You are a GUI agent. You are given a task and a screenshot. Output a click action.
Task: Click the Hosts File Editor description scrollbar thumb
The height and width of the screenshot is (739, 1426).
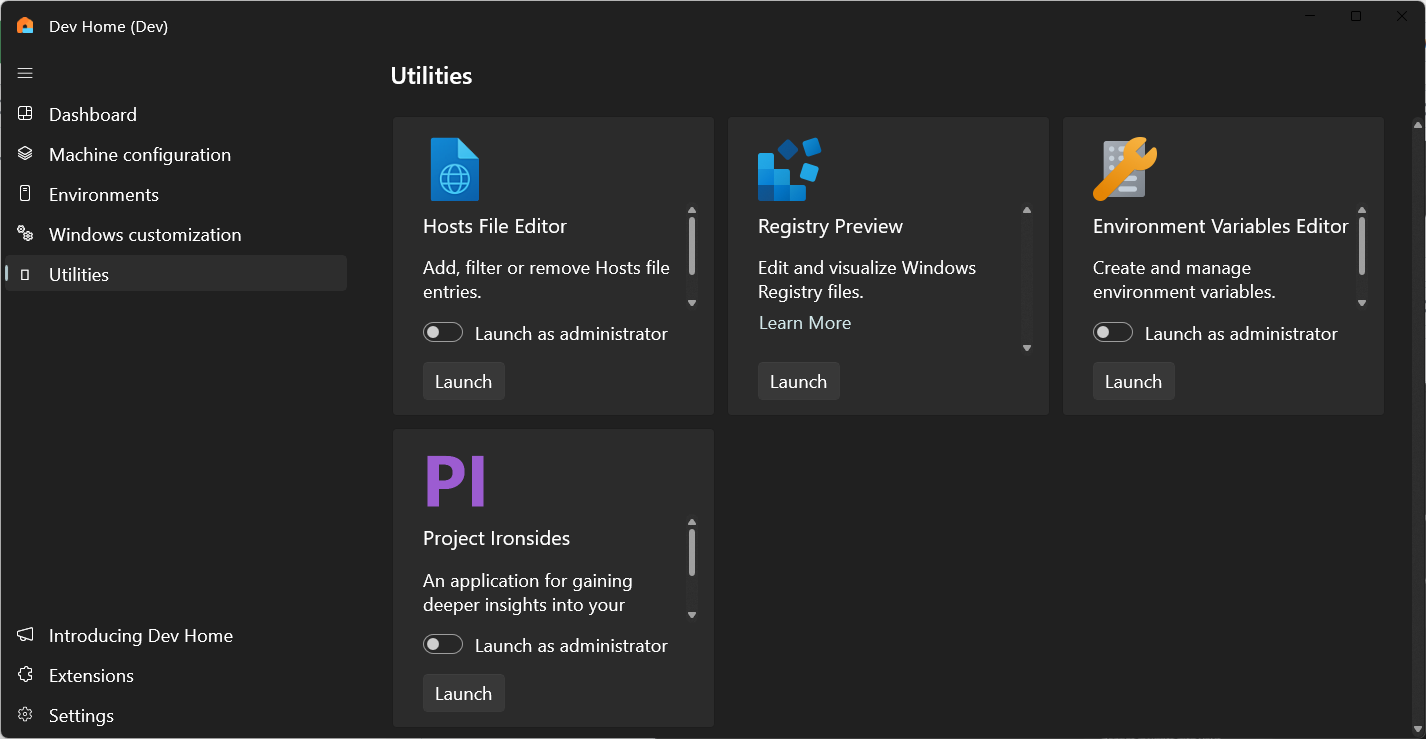click(x=692, y=246)
